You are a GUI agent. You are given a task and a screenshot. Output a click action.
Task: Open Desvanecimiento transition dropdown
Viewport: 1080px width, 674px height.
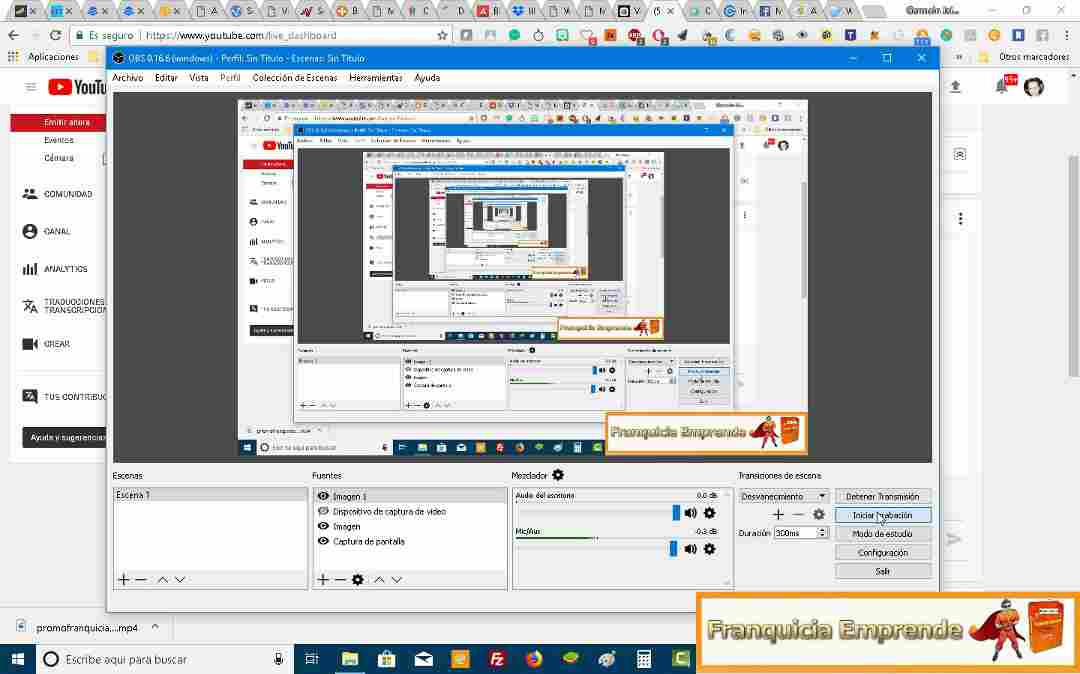click(783, 496)
